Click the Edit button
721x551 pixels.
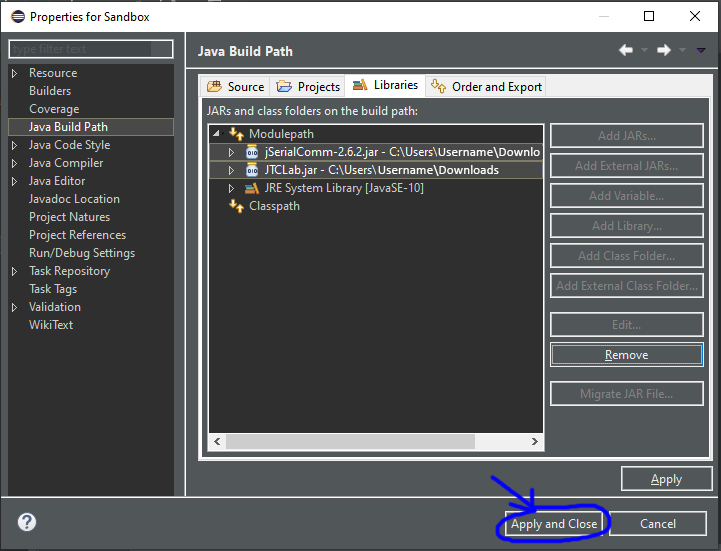[627, 325]
